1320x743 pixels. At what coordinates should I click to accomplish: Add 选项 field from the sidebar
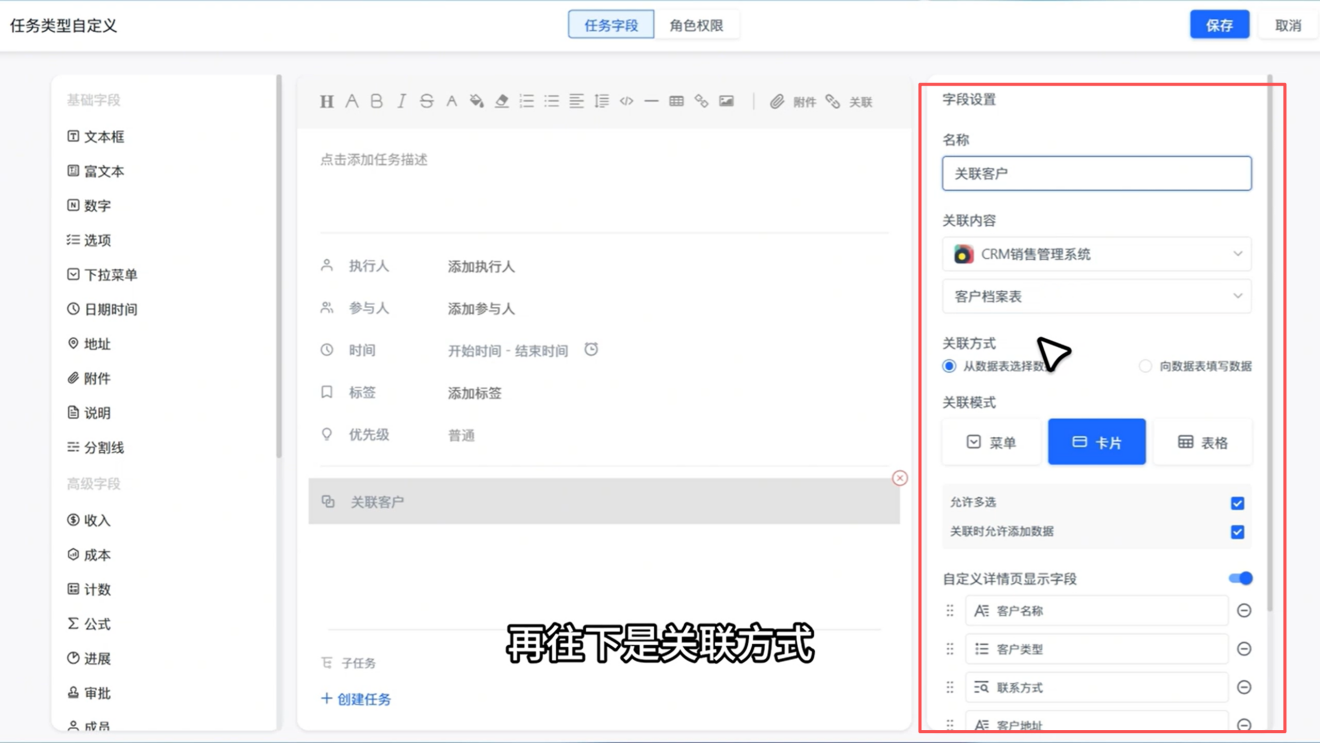[x=89, y=240]
